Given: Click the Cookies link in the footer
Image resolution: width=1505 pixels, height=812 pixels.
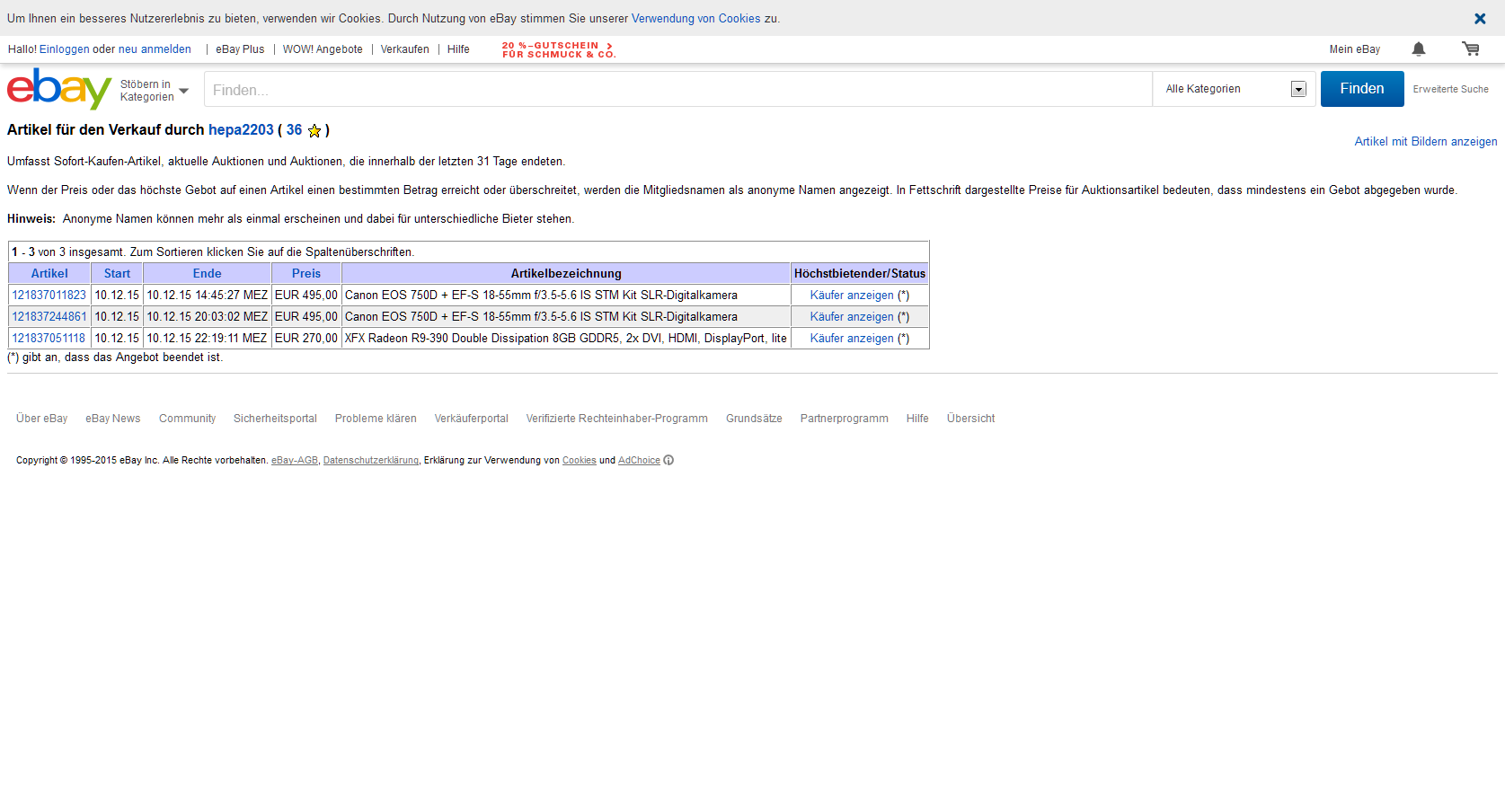Looking at the screenshot, I should (x=580, y=461).
